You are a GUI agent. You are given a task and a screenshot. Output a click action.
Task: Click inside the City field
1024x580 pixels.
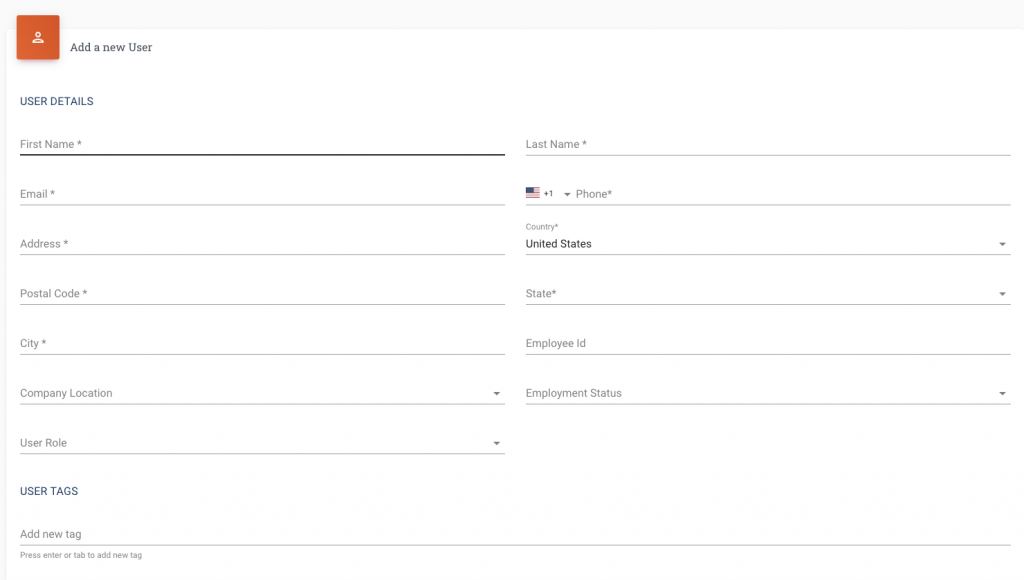pyautogui.click(x=200, y=343)
